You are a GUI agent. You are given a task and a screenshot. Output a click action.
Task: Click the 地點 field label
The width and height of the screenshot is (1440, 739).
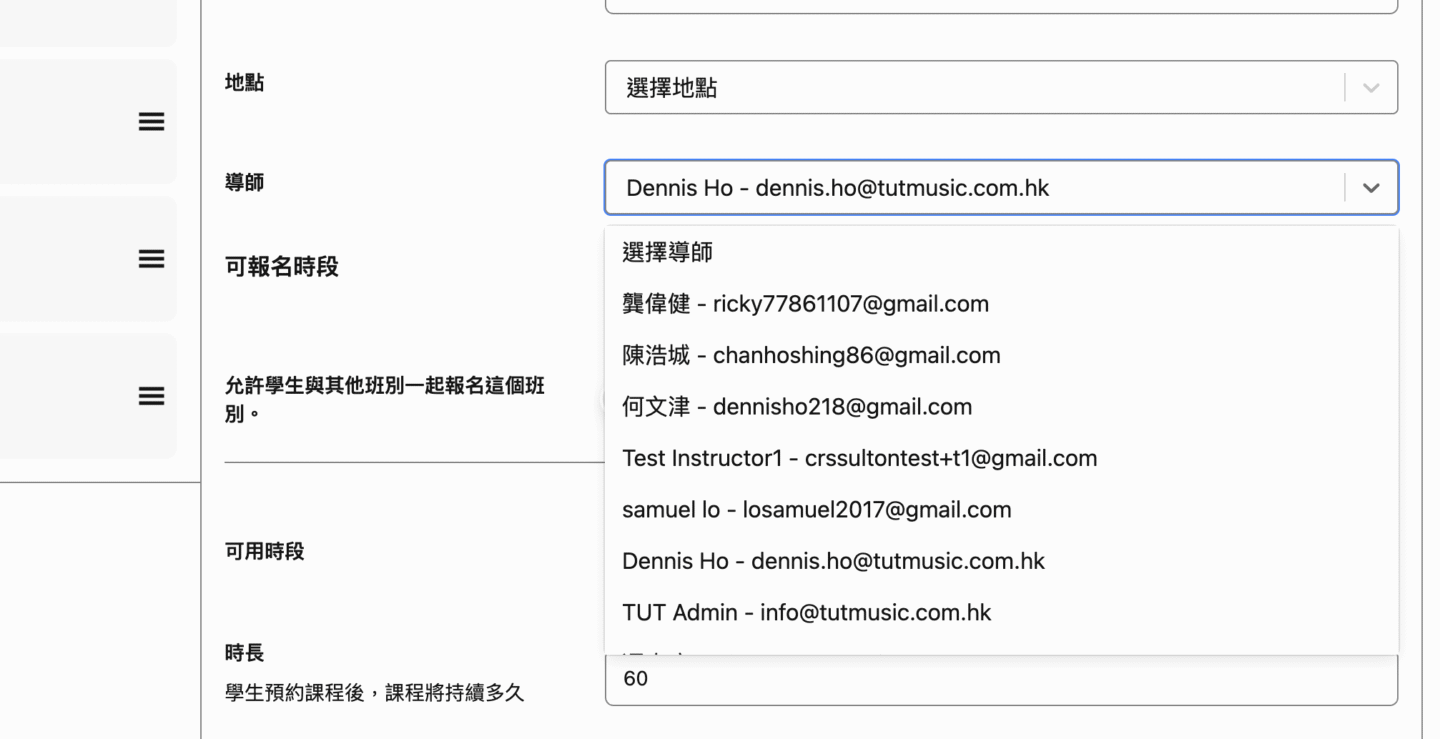coord(245,83)
